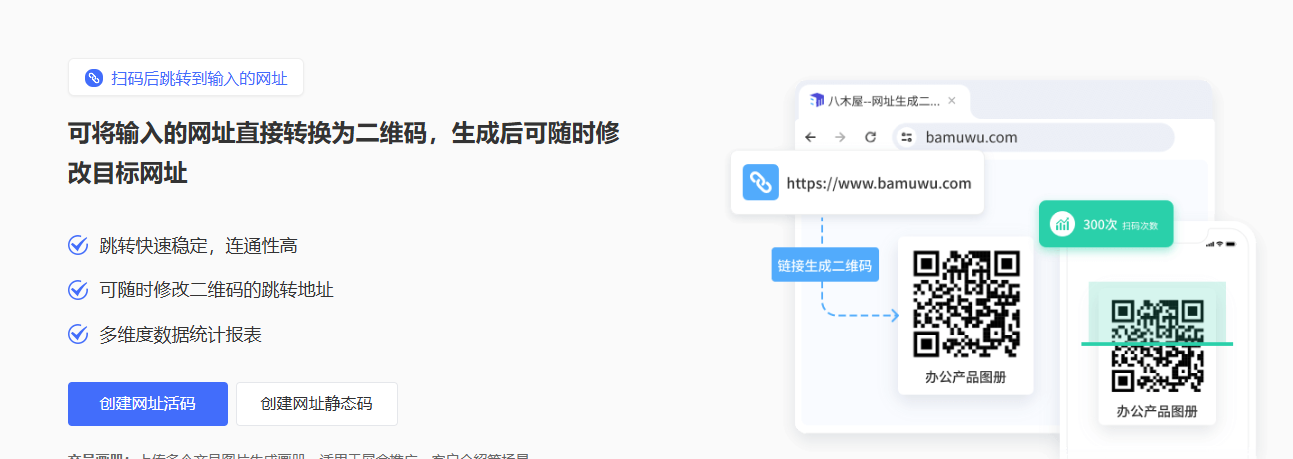The image size is (1293, 459).
Task: Click the '创建网址静态码' button
Action: coord(317,404)
